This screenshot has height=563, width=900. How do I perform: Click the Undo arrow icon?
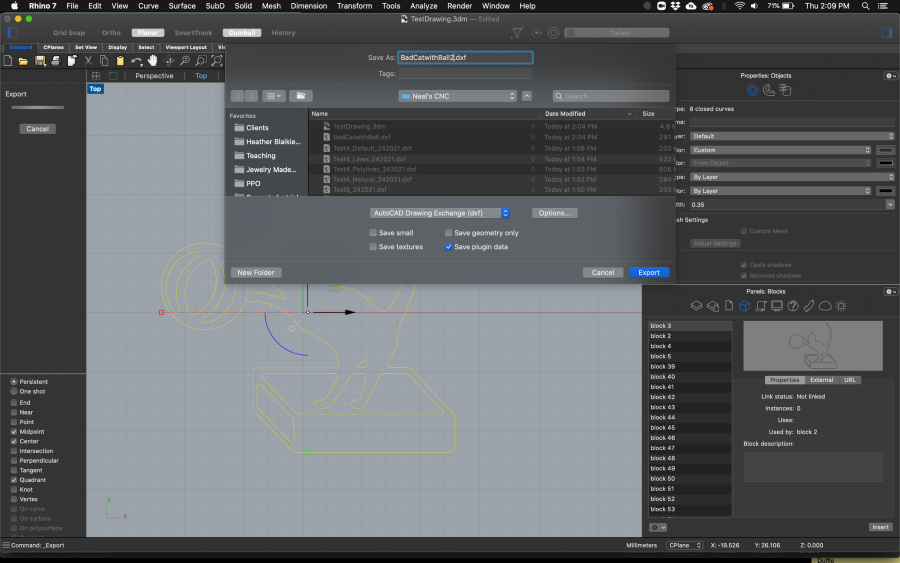[x=137, y=60]
